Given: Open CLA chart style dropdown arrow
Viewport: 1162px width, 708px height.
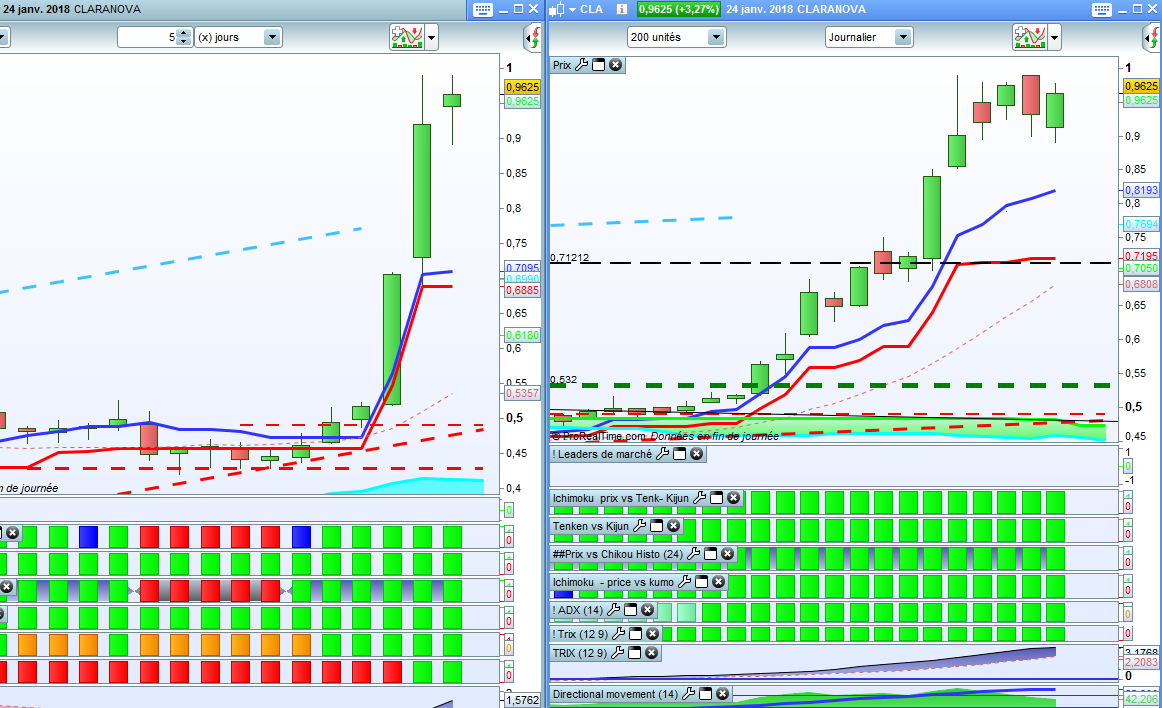Looking at the screenshot, I should (x=572, y=10).
